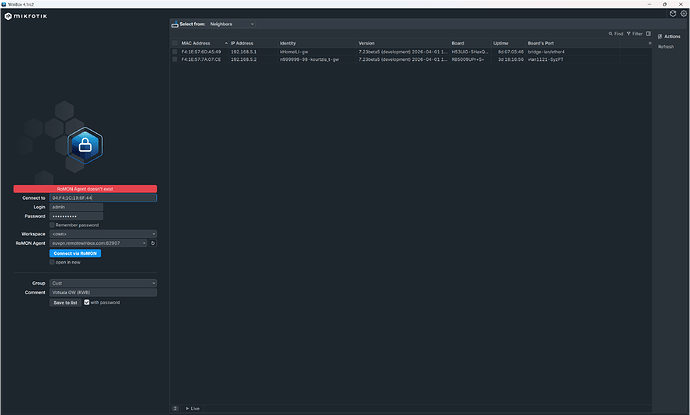Click the first row's Identity cell
Screen dimensions: 690x415
tap(294, 51)
